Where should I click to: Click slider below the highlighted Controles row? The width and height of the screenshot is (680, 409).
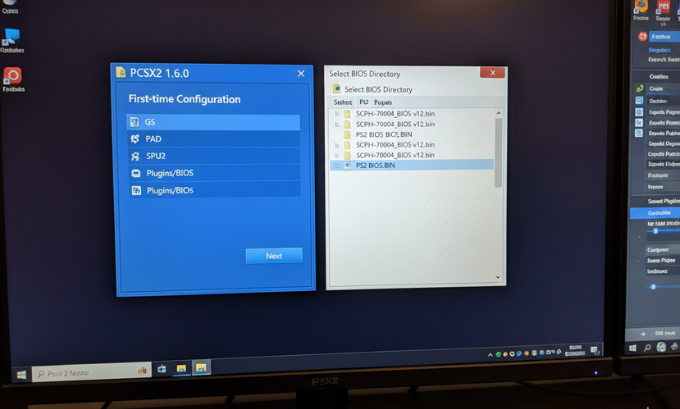pos(656,231)
